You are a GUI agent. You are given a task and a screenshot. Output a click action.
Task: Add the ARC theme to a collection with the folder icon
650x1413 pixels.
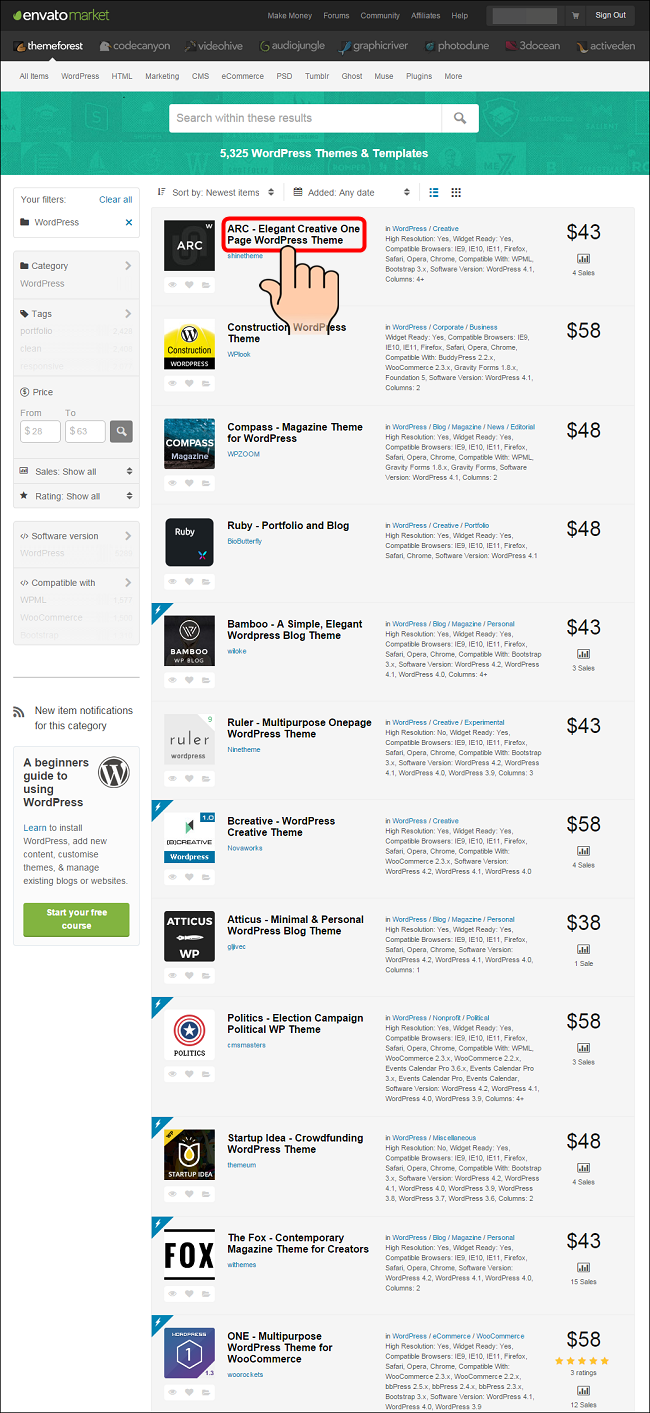(206, 285)
